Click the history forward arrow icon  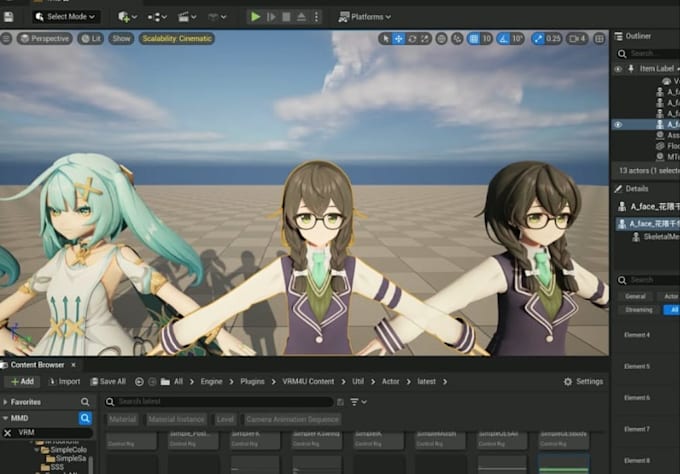152,382
